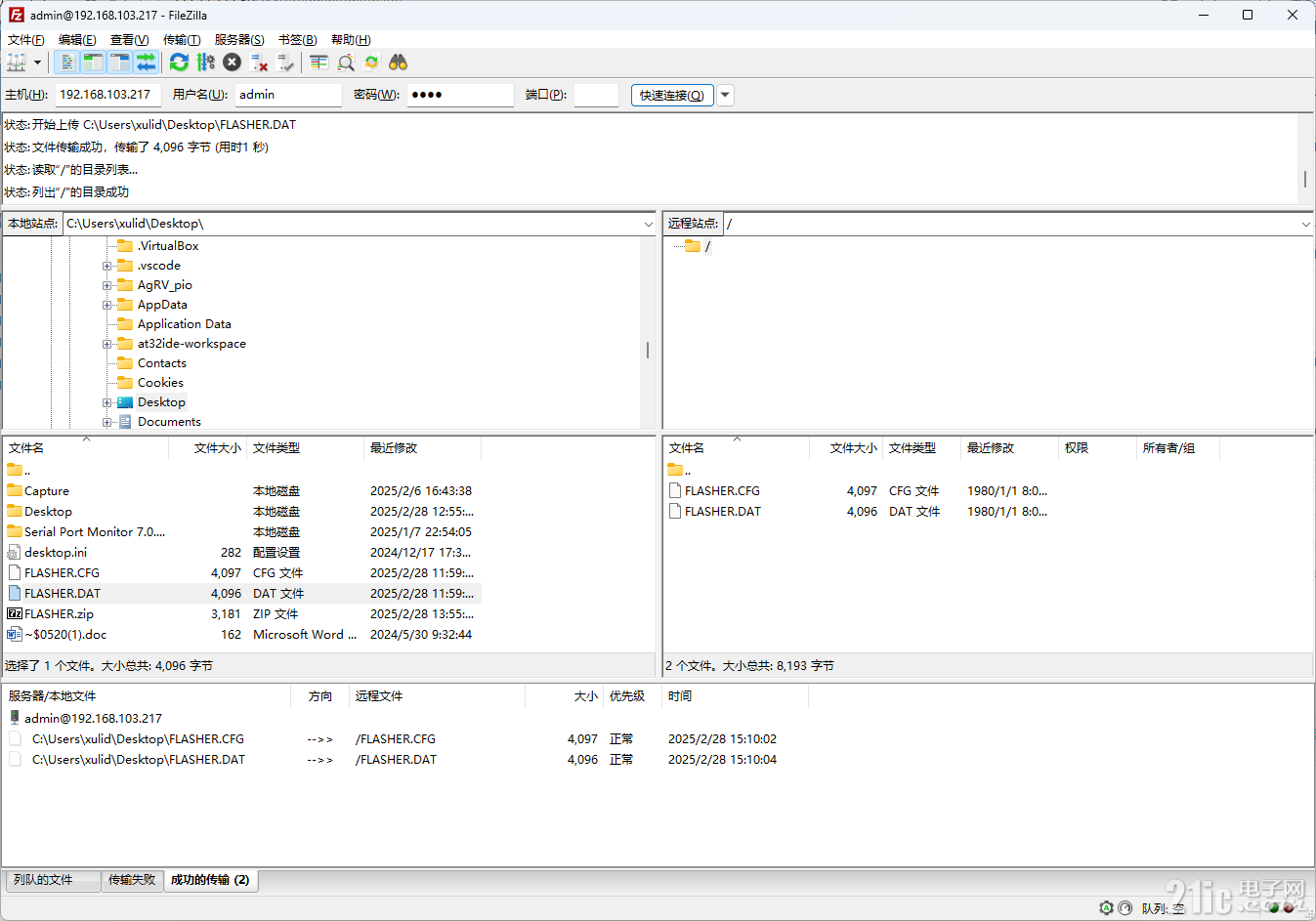1316x921 pixels.
Task: Refresh the file and folder lists
Action: [x=179, y=63]
